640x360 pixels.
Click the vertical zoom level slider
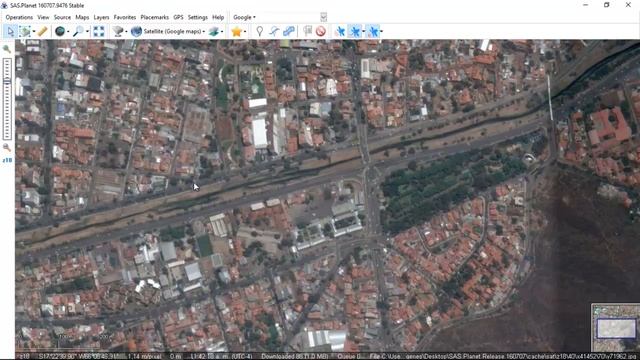point(7,99)
